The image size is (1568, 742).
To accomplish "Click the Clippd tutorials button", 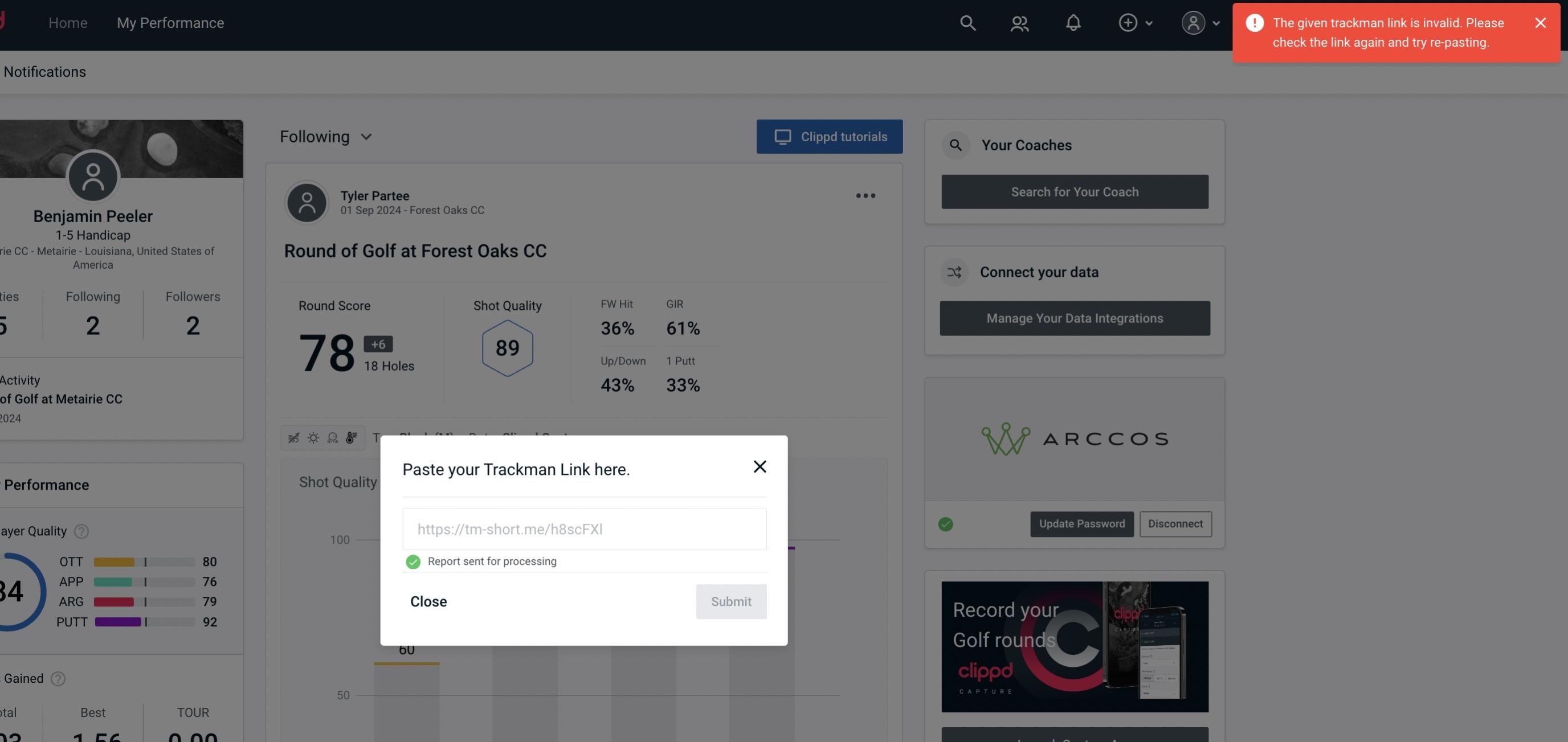I will tap(830, 136).
